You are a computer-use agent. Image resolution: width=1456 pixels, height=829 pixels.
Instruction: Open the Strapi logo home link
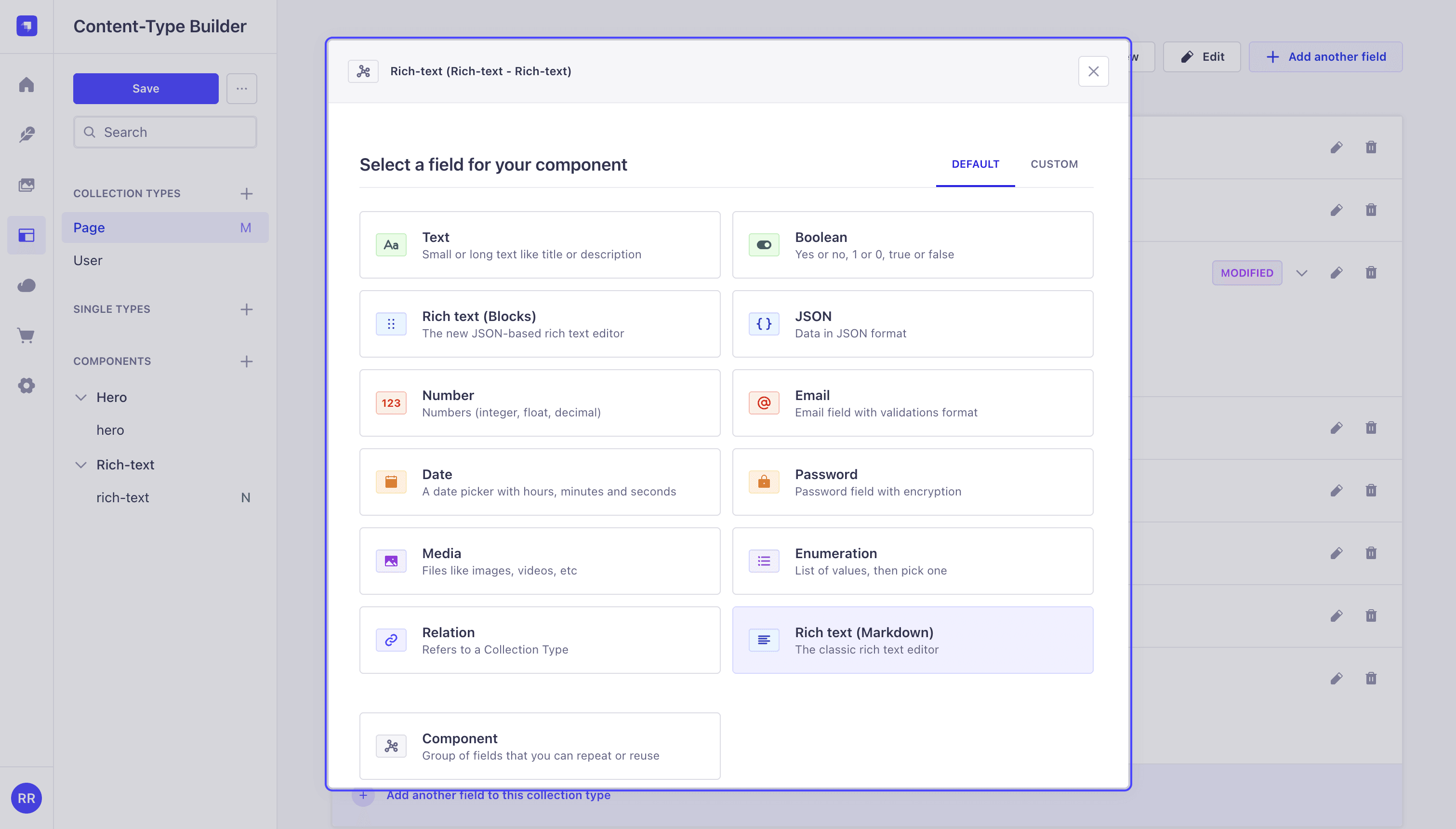point(27,26)
